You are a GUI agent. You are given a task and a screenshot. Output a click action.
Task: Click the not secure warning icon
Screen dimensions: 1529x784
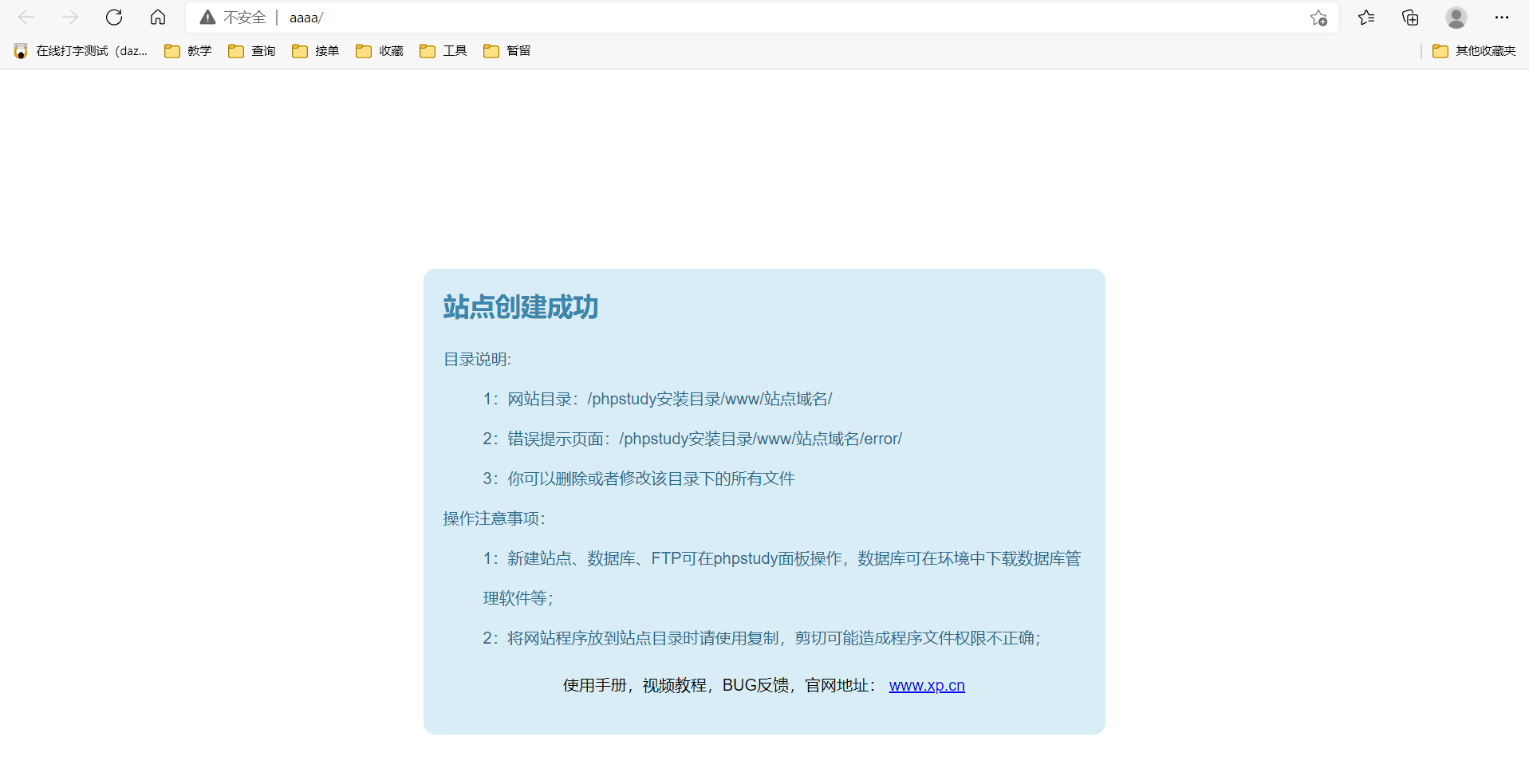pyautogui.click(x=207, y=18)
